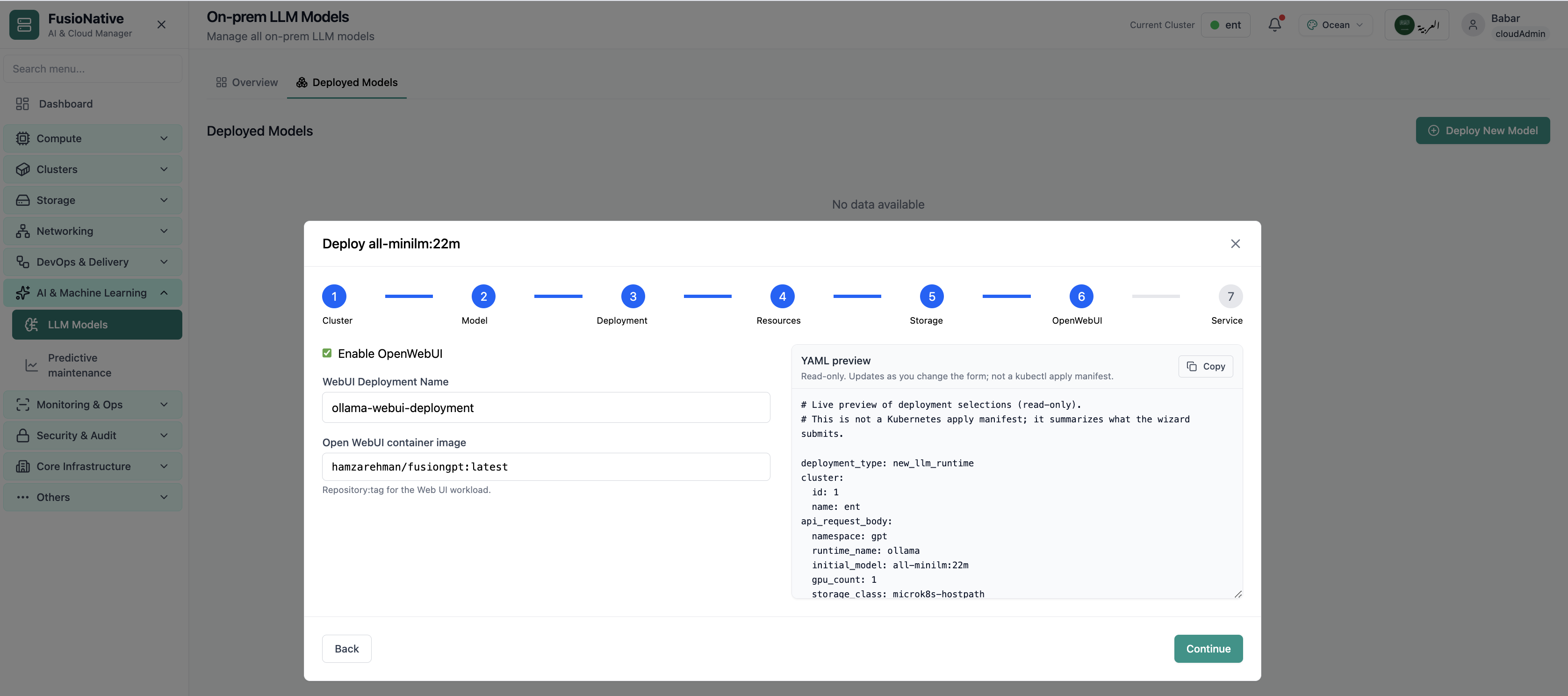Click inside the YAML preview text area
This screenshot has width=1568, height=696.
tap(1016, 493)
